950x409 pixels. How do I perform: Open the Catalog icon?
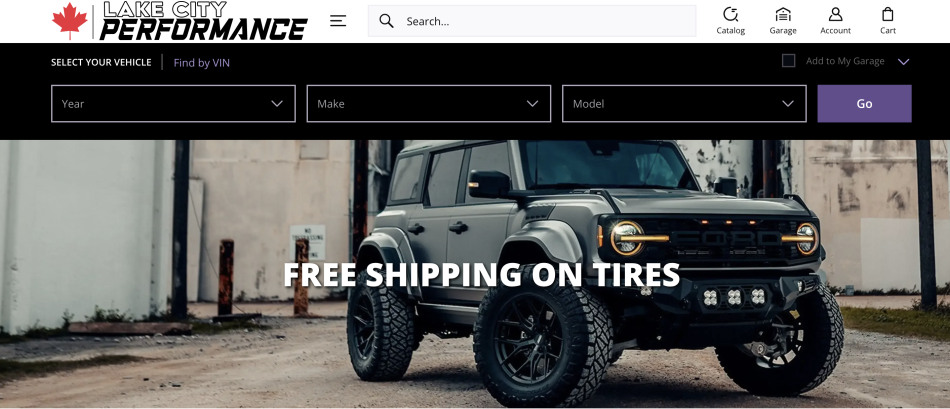[x=731, y=14]
